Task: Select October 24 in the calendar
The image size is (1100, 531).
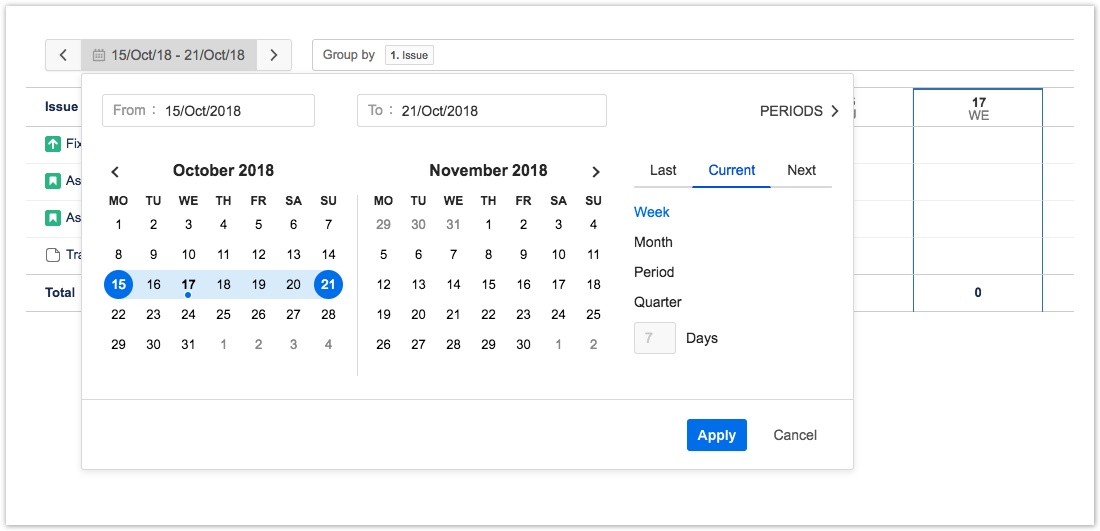Action: (188, 314)
